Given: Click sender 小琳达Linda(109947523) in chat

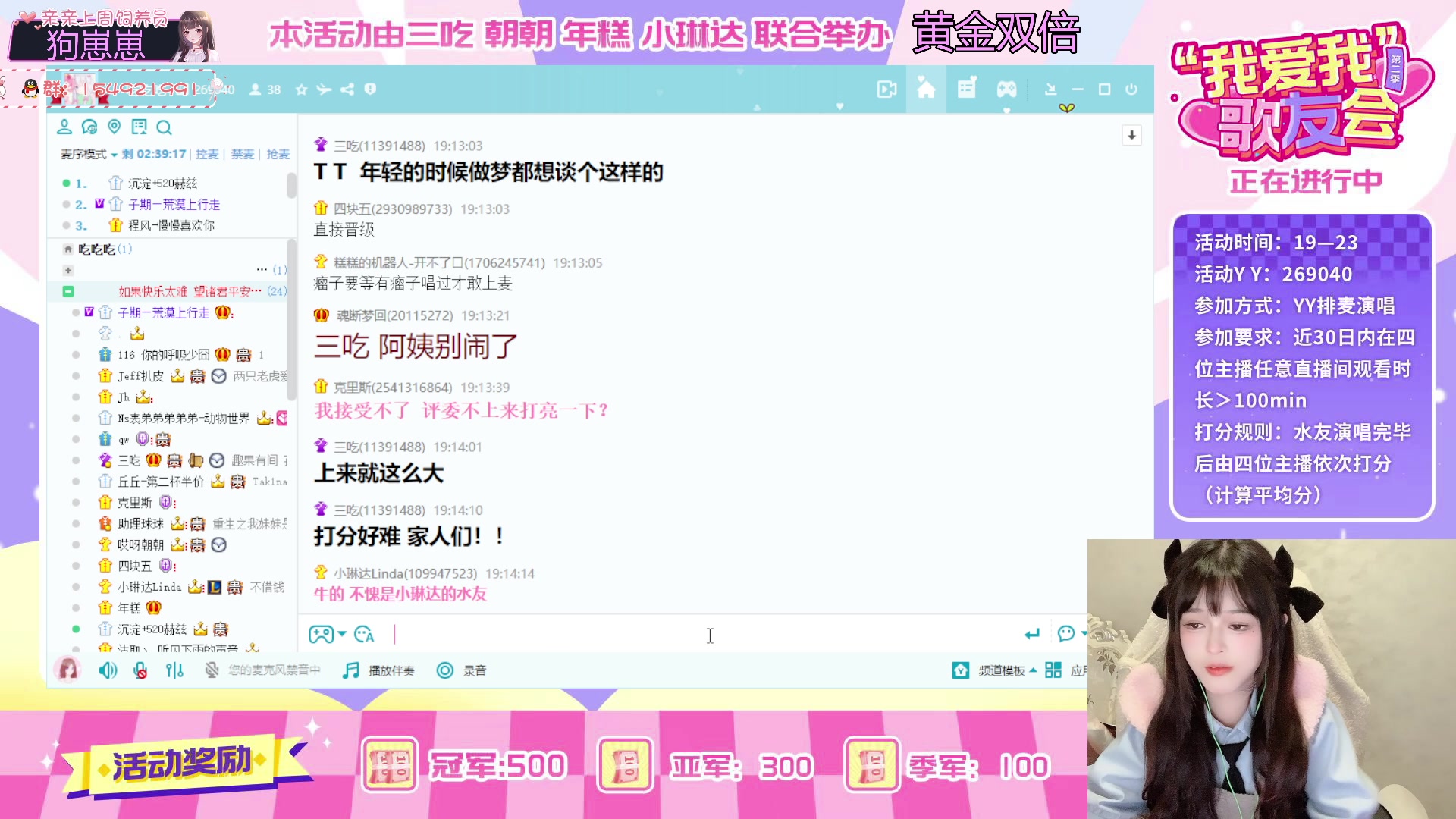Looking at the screenshot, I should click(405, 573).
